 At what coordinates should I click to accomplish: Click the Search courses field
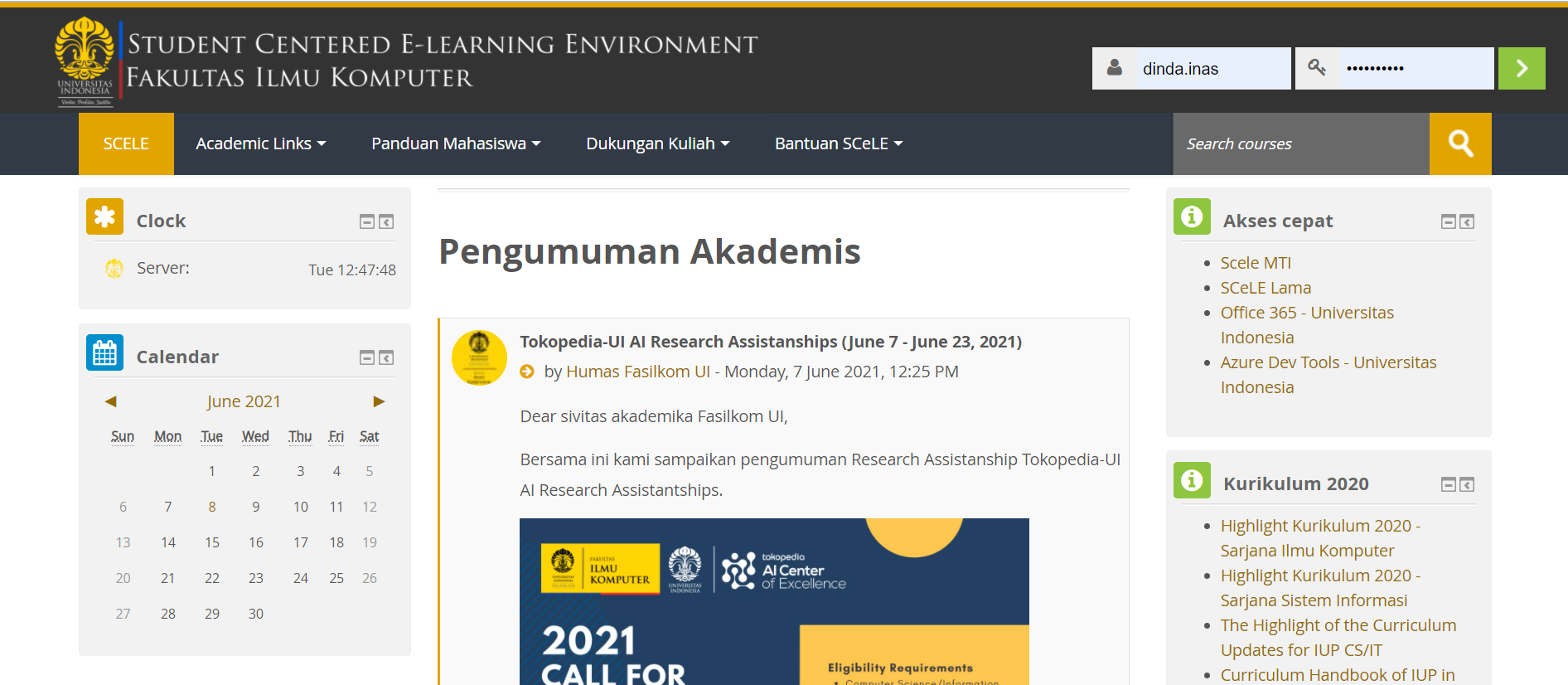click(x=1301, y=143)
